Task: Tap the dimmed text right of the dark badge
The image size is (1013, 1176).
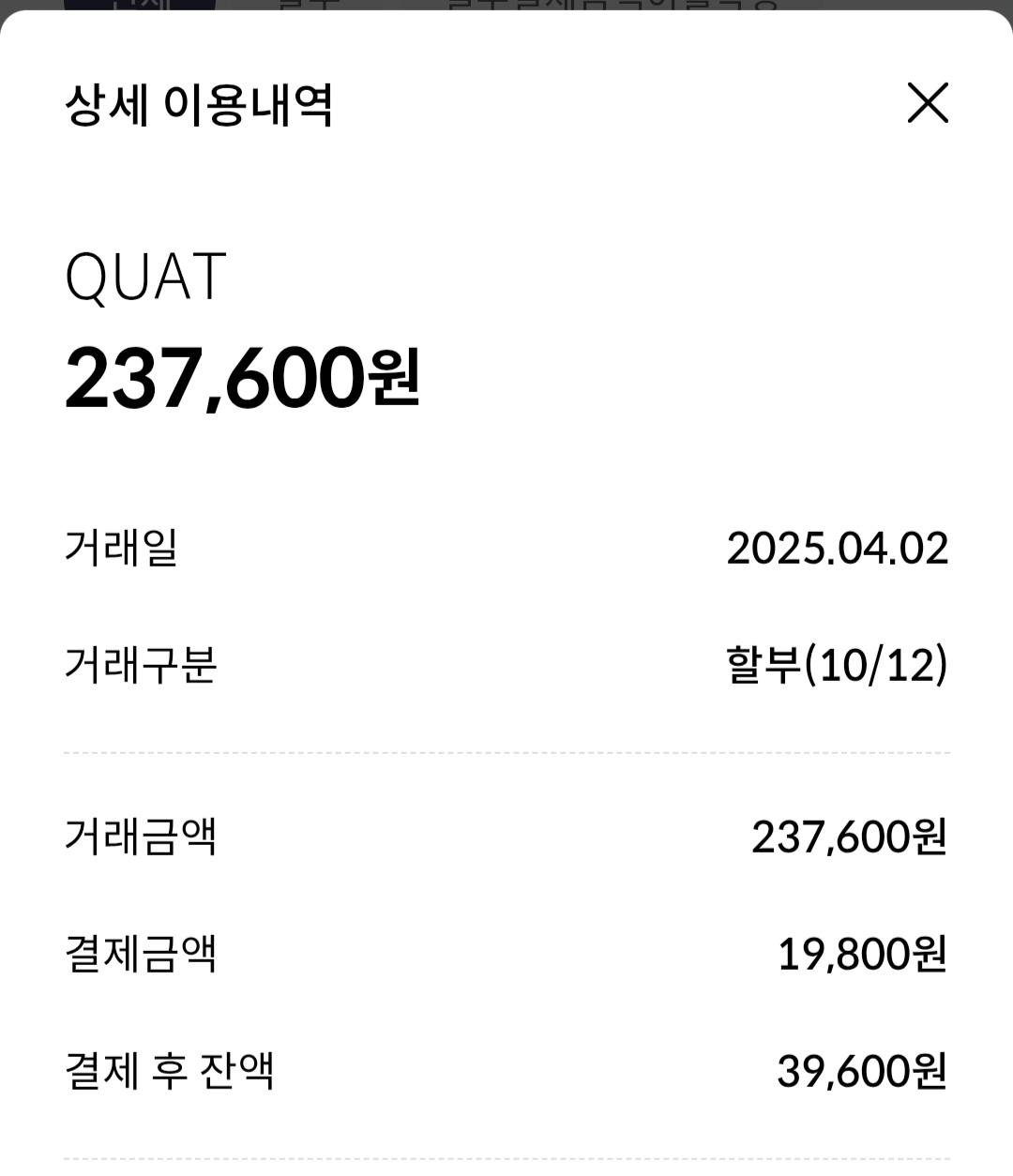Action: (x=610, y=5)
